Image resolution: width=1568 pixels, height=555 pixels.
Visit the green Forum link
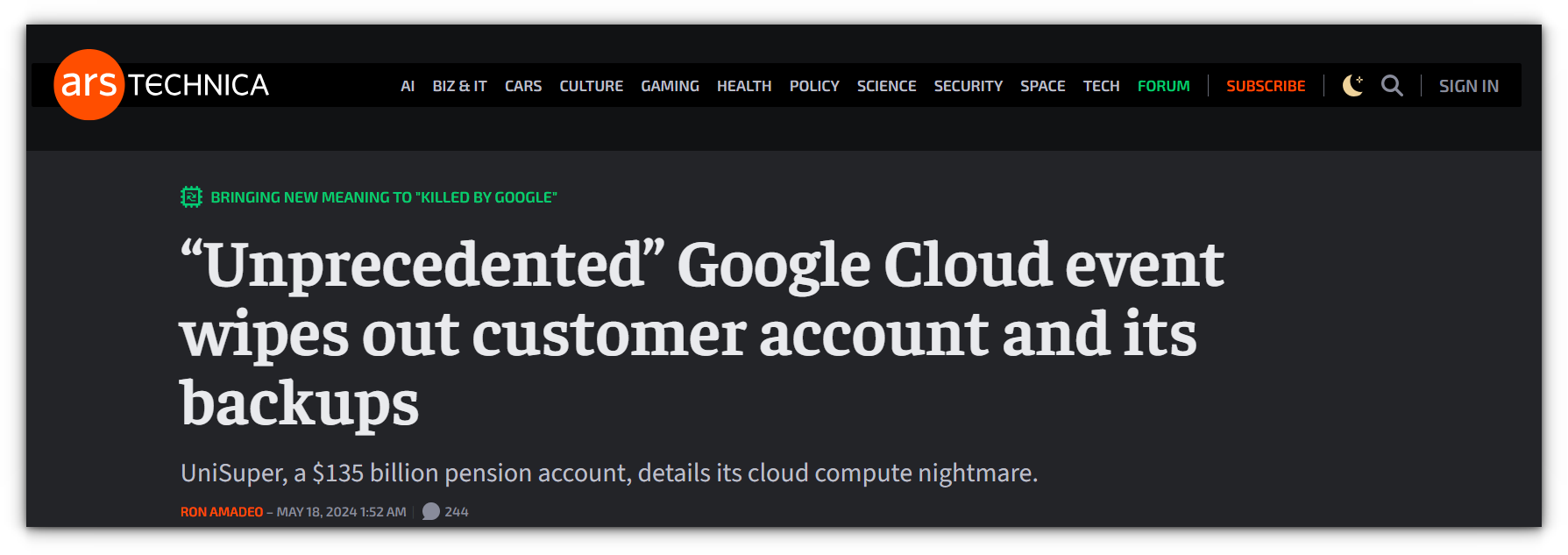[x=1164, y=86]
